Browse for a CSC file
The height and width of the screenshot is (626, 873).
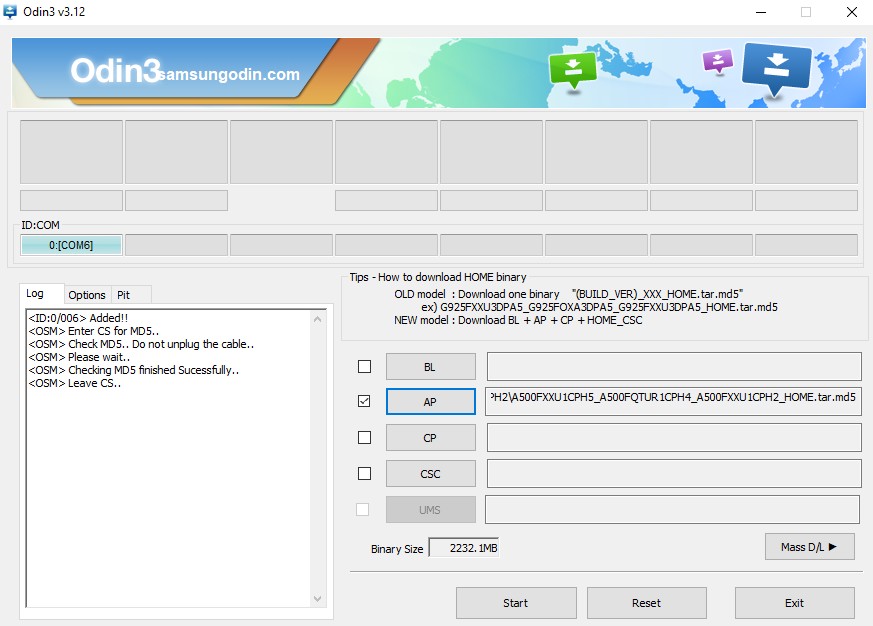[431, 474]
